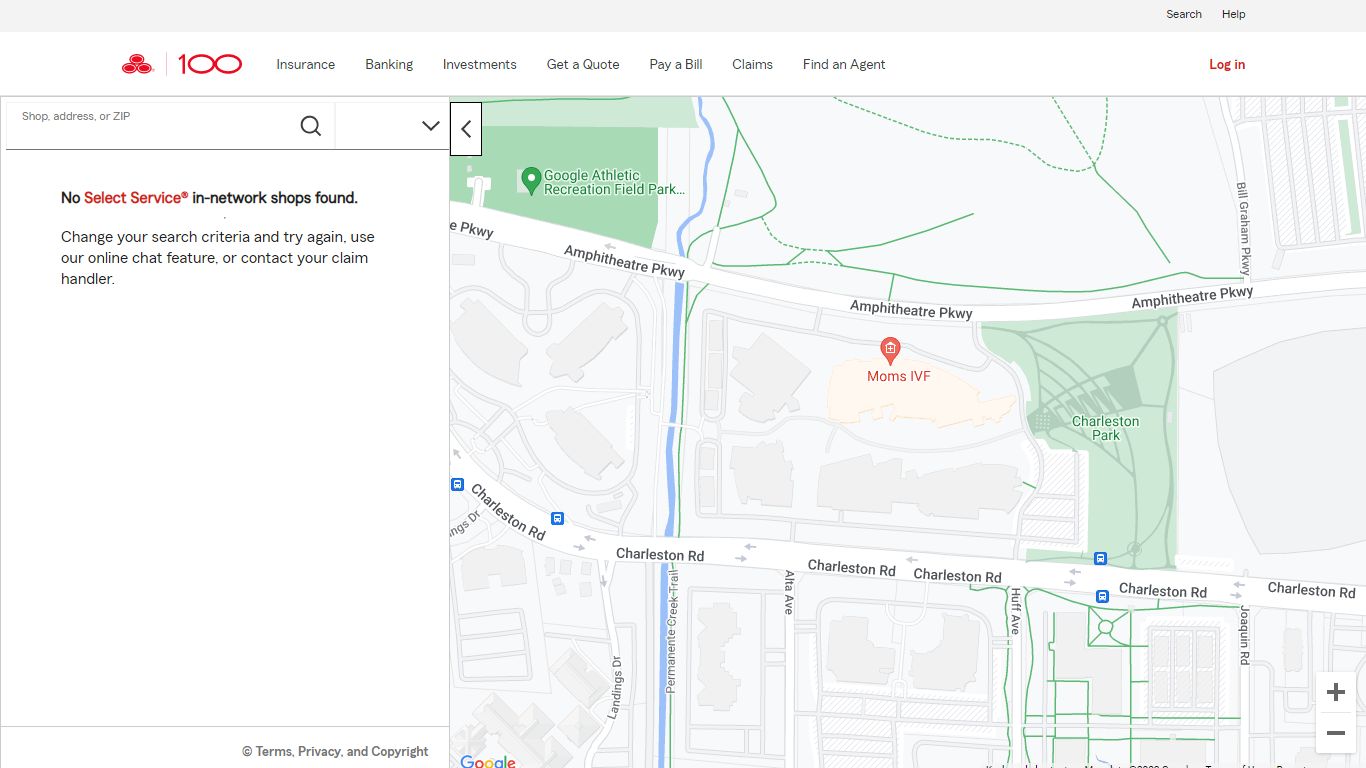This screenshot has width=1366, height=768.
Task: Zoom out on the map
Action: coord(1335,733)
